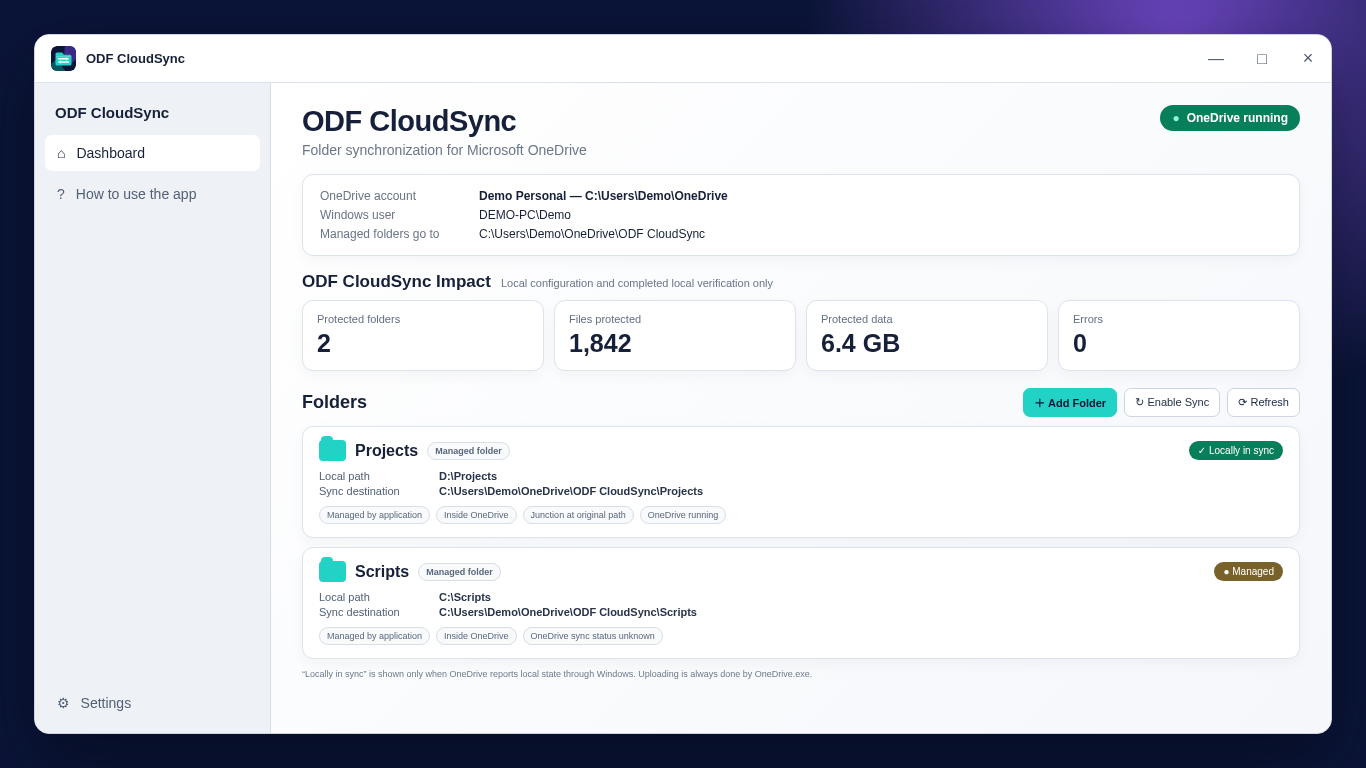Screen dimensions: 1366x768
Task: Minimize the ODF CloudSync window
Action: coord(1216,59)
